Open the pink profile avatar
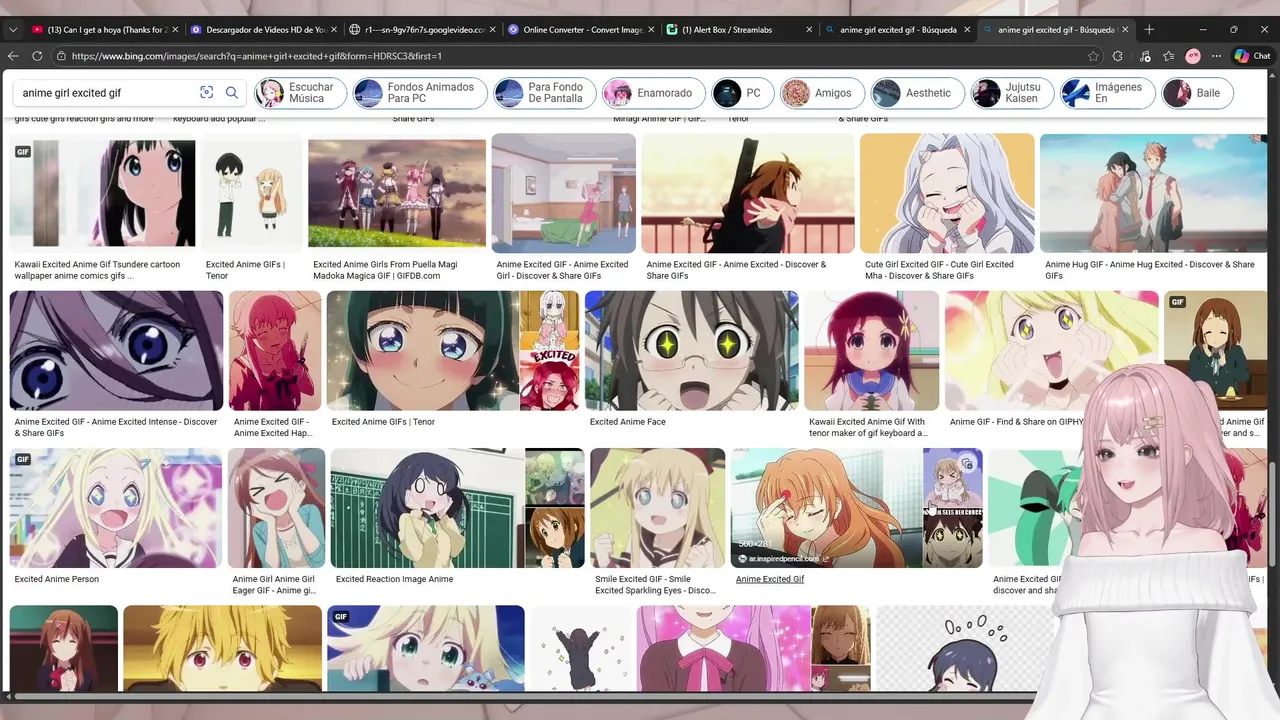 pos(1193,56)
